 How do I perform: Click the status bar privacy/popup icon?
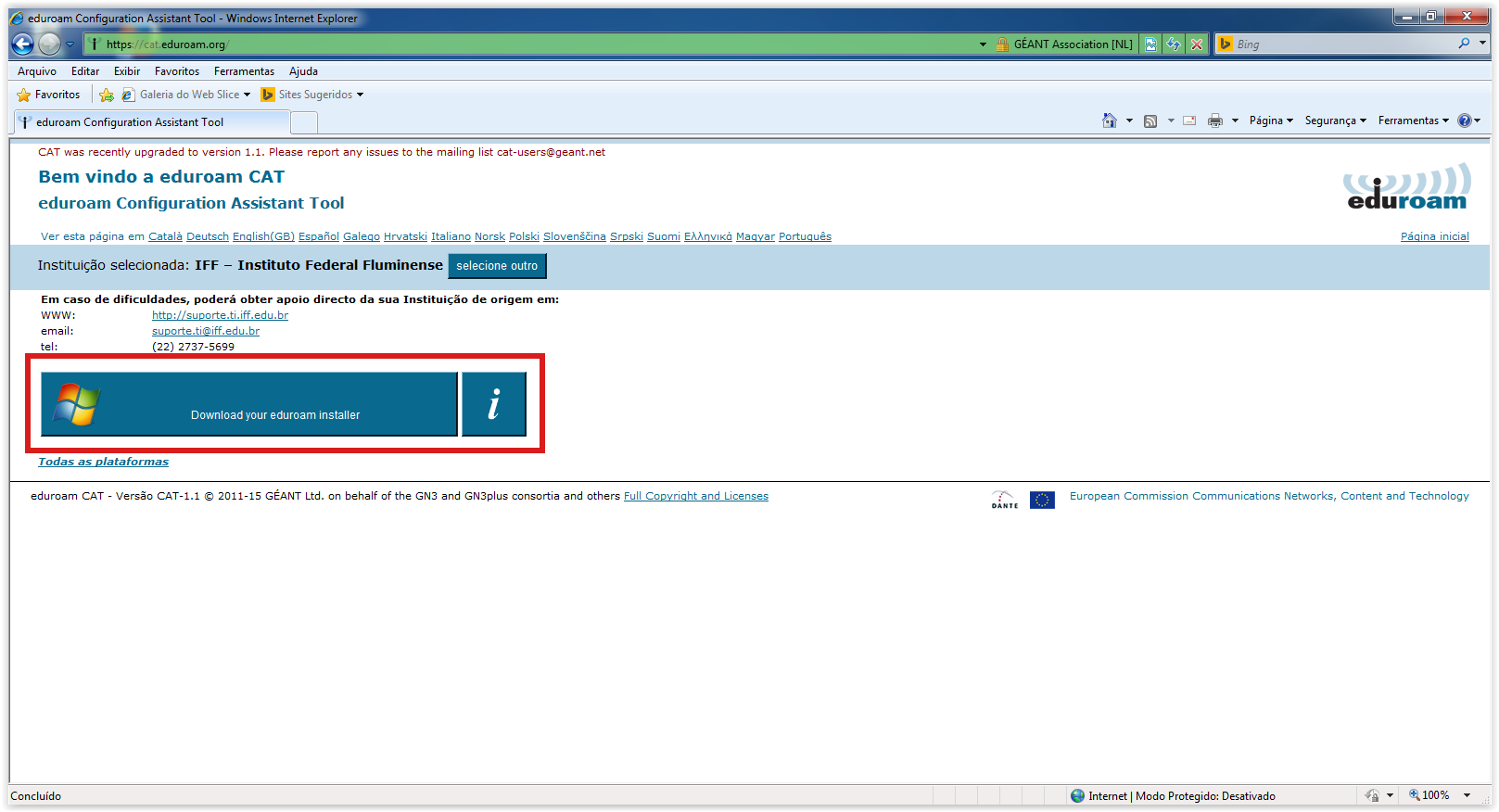click(x=1373, y=795)
